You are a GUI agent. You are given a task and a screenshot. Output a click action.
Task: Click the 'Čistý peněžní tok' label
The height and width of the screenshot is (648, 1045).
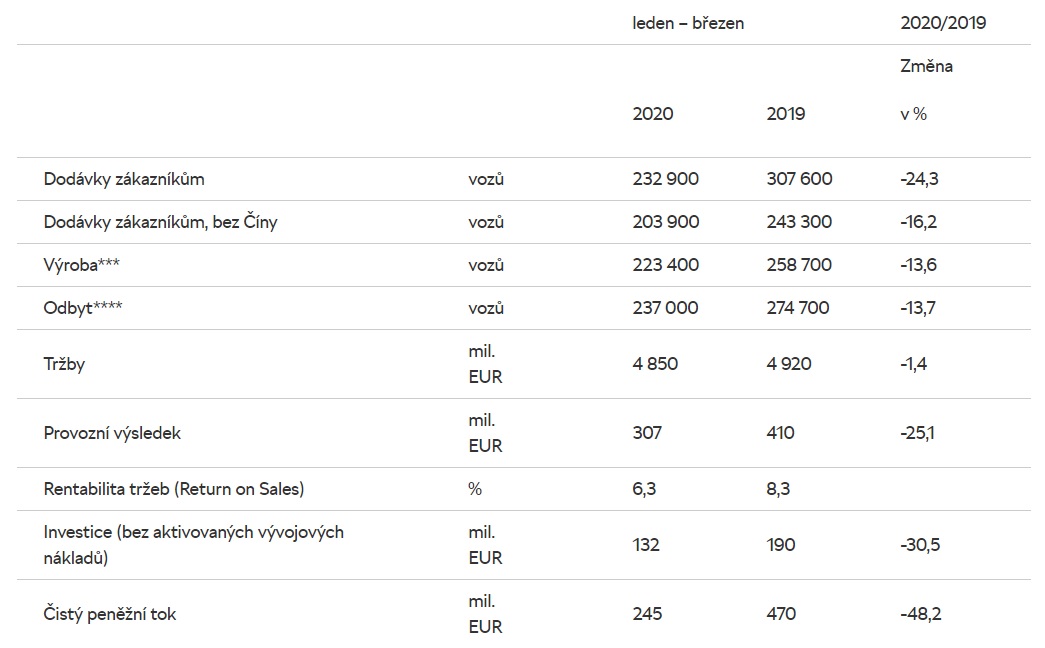[x=110, y=614]
